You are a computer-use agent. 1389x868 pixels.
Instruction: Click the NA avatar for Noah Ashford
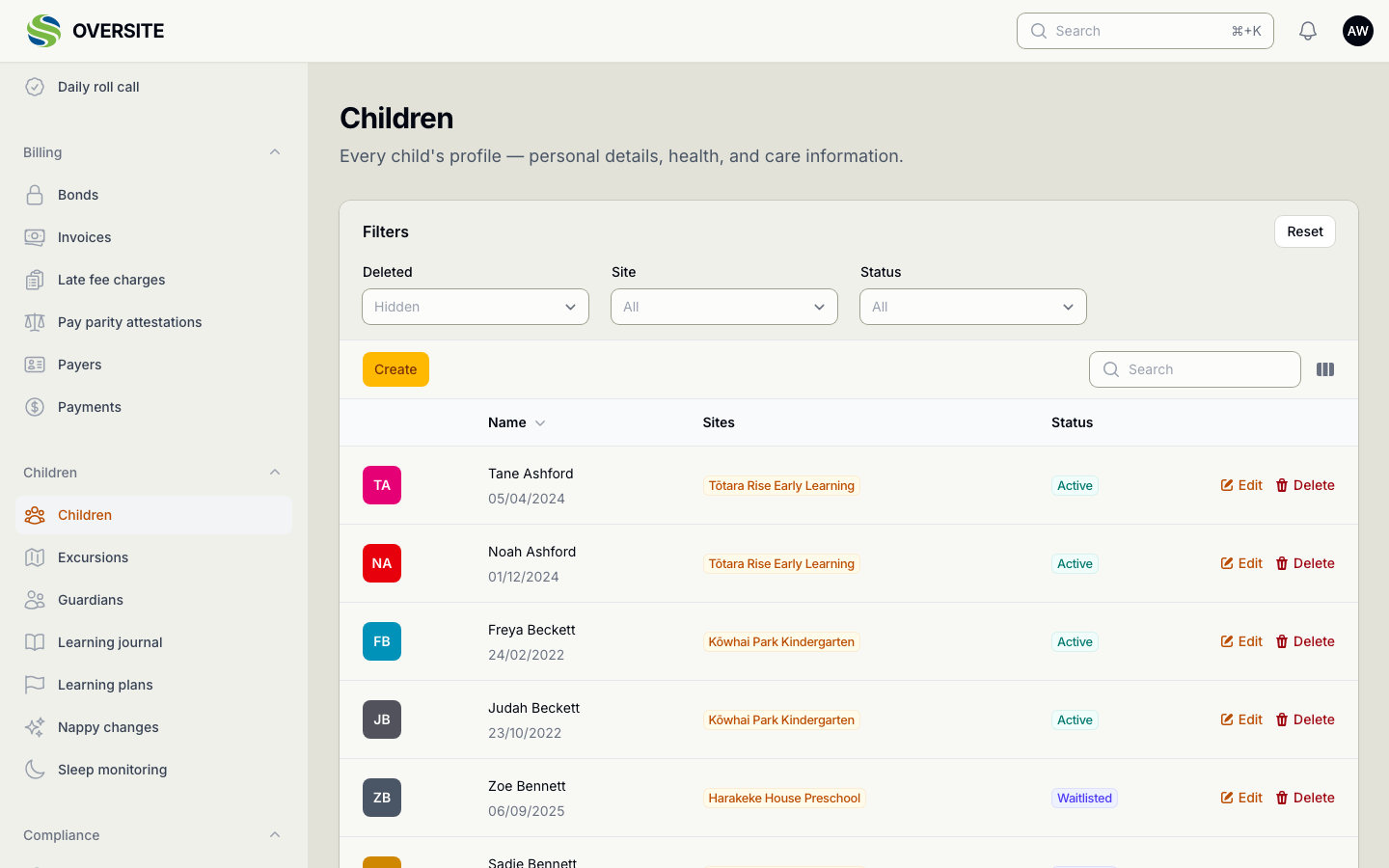click(382, 563)
